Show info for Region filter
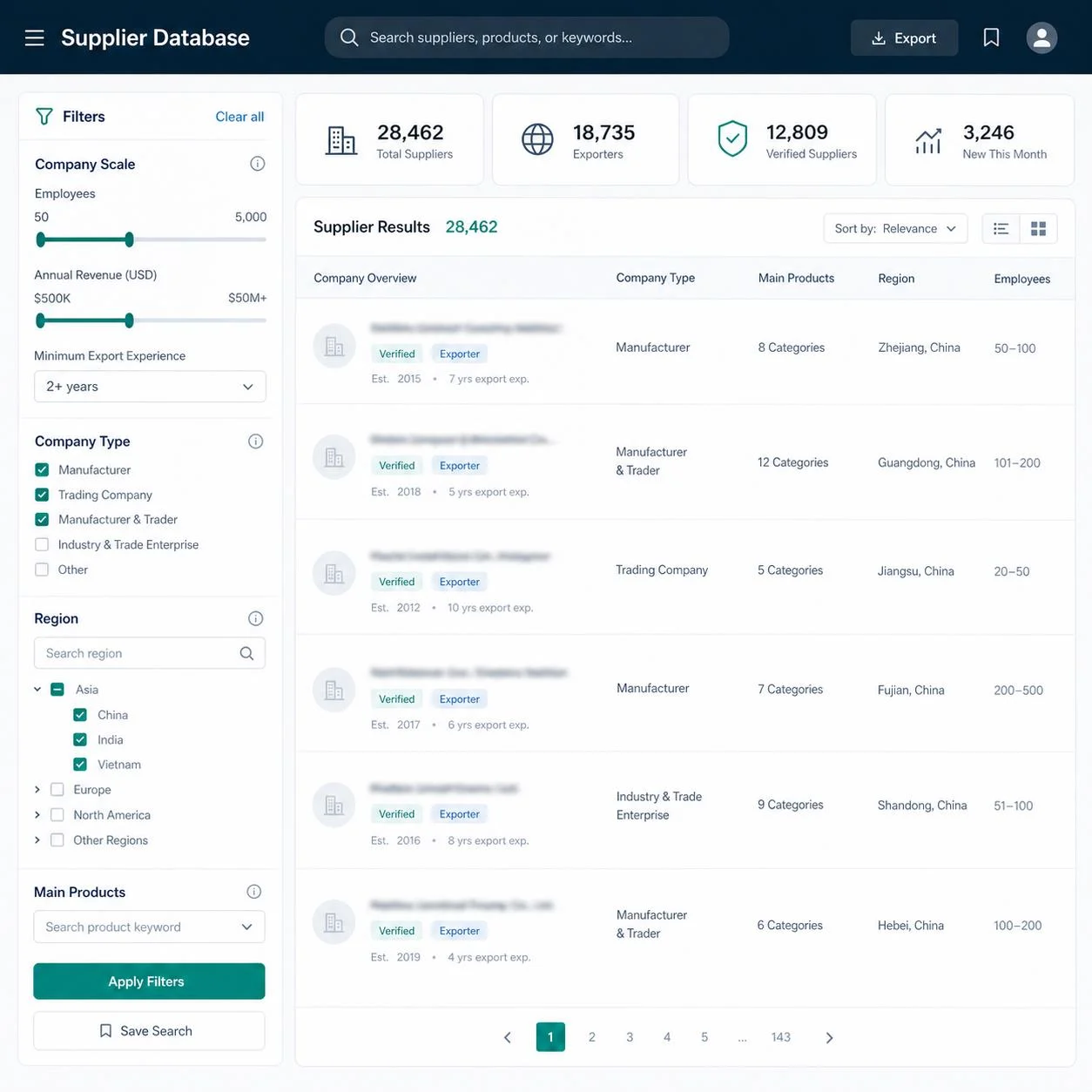 click(x=255, y=618)
